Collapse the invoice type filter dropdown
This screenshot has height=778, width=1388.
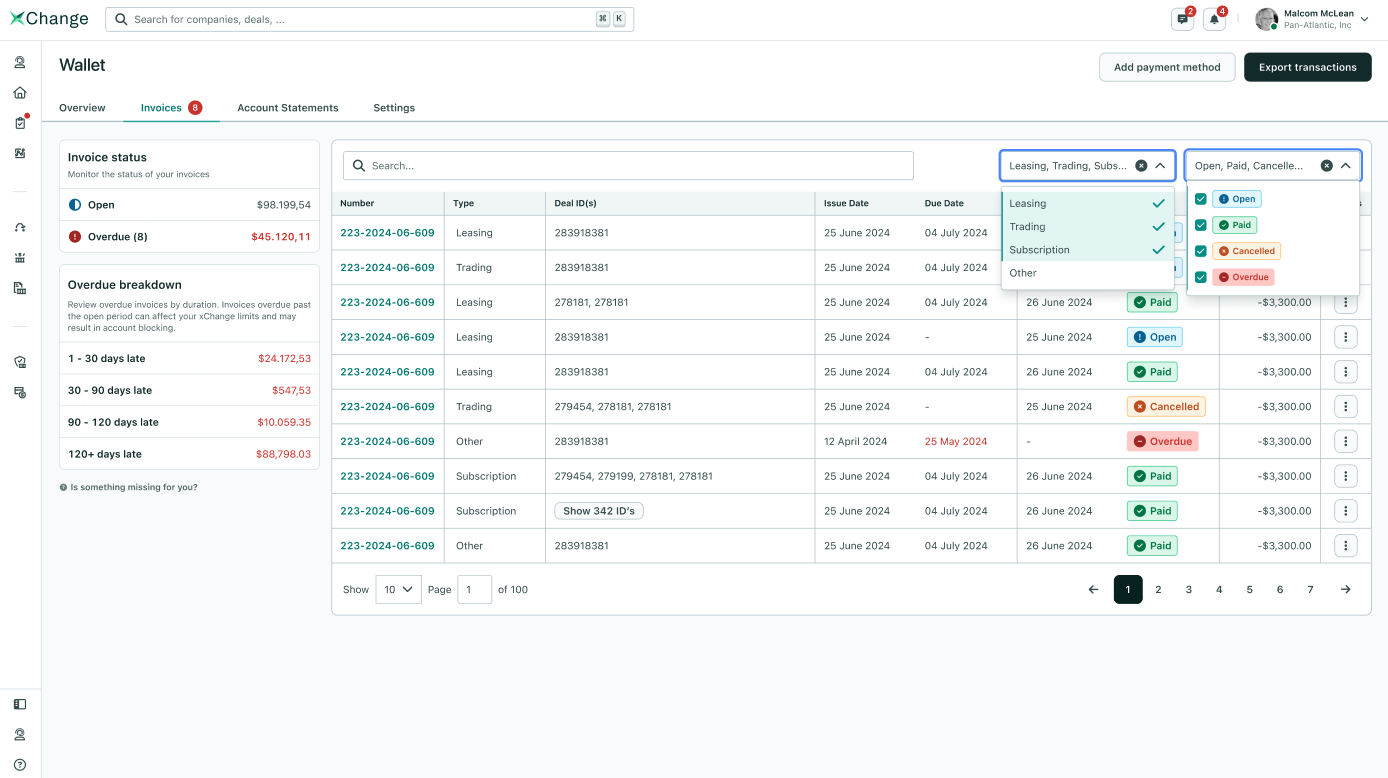(1160, 166)
